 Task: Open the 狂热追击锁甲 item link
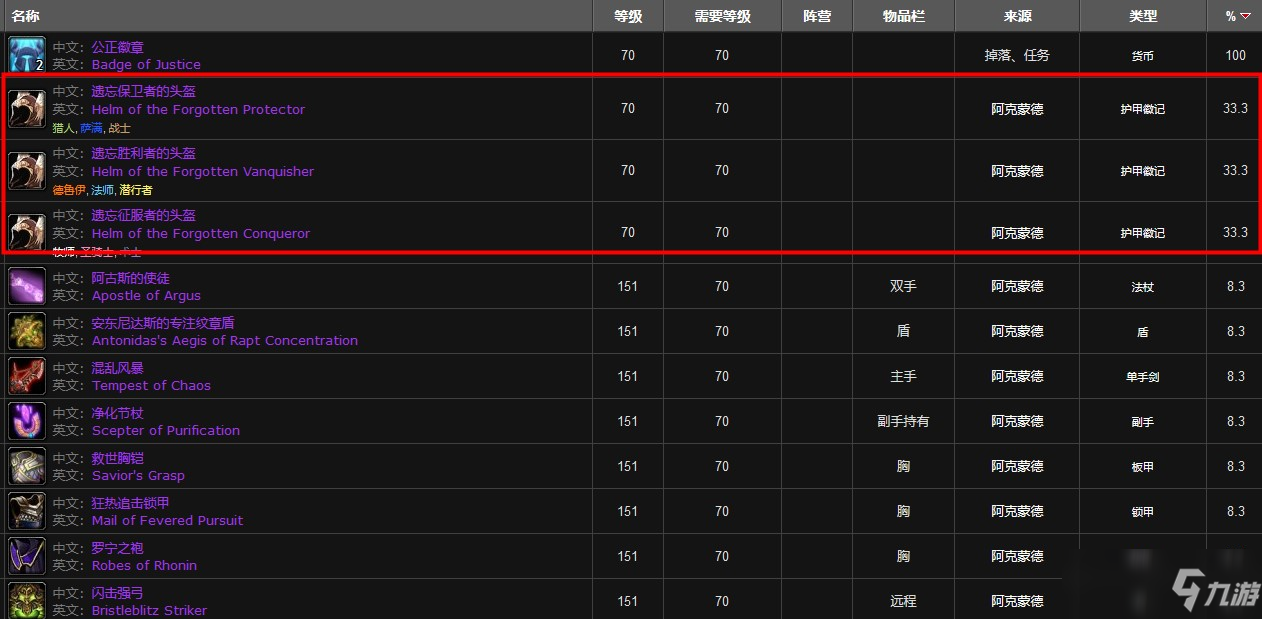click(x=131, y=502)
